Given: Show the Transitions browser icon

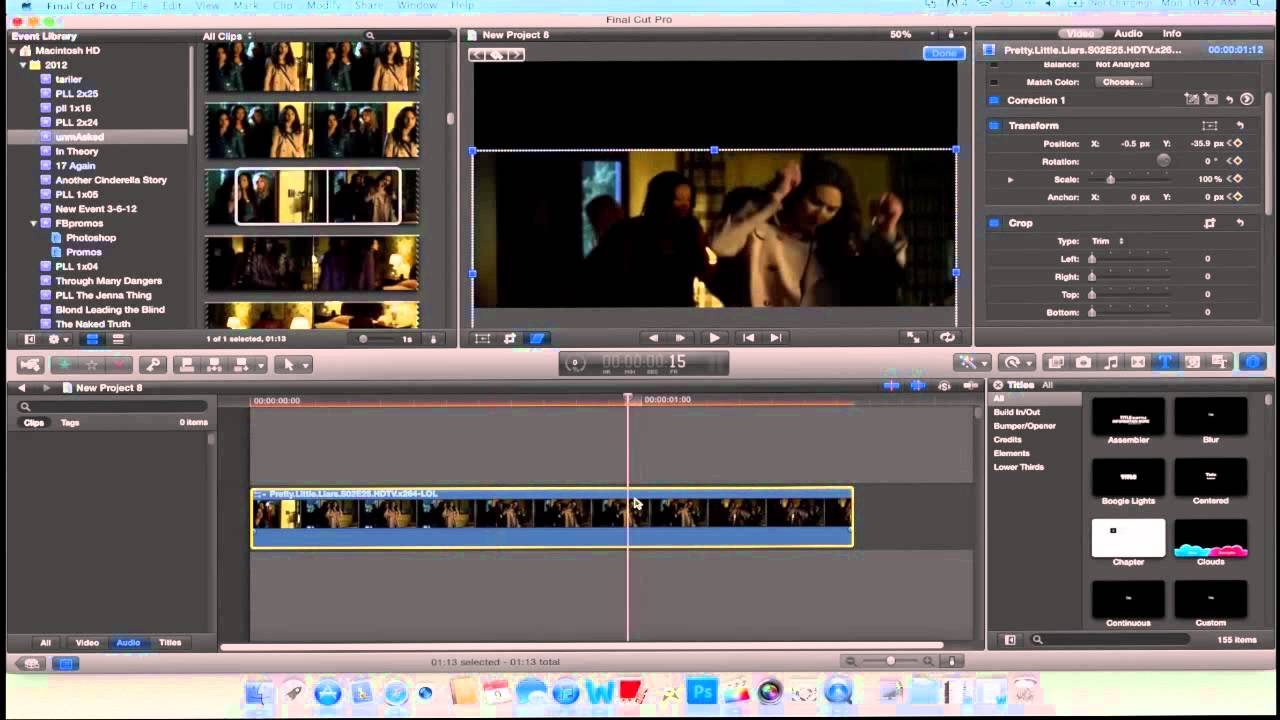Looking at the screenshot, I should pyautogui.click(x=1138, y=362).
